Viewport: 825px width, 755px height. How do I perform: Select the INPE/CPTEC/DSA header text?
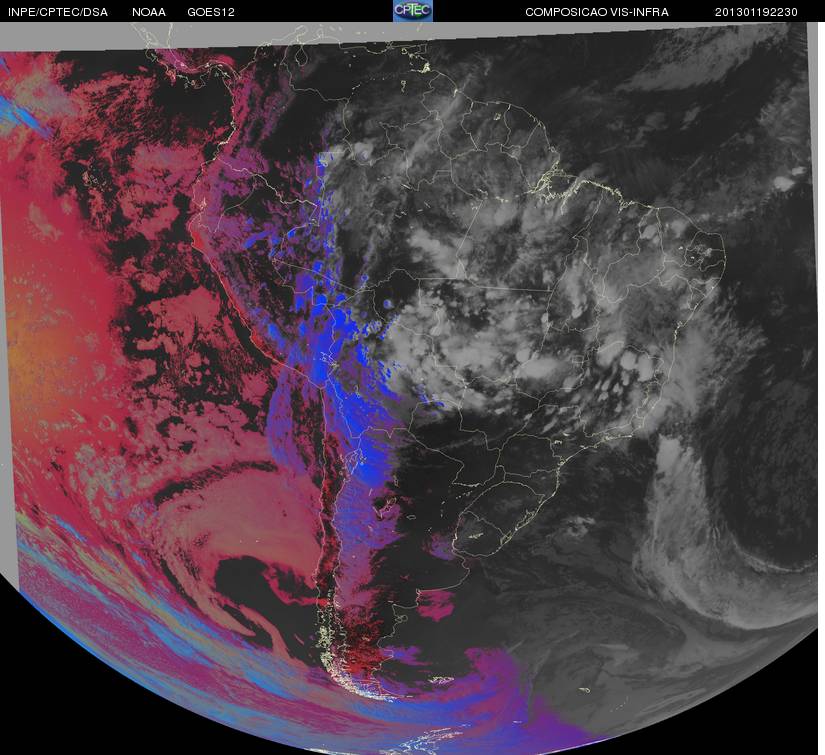58,12
